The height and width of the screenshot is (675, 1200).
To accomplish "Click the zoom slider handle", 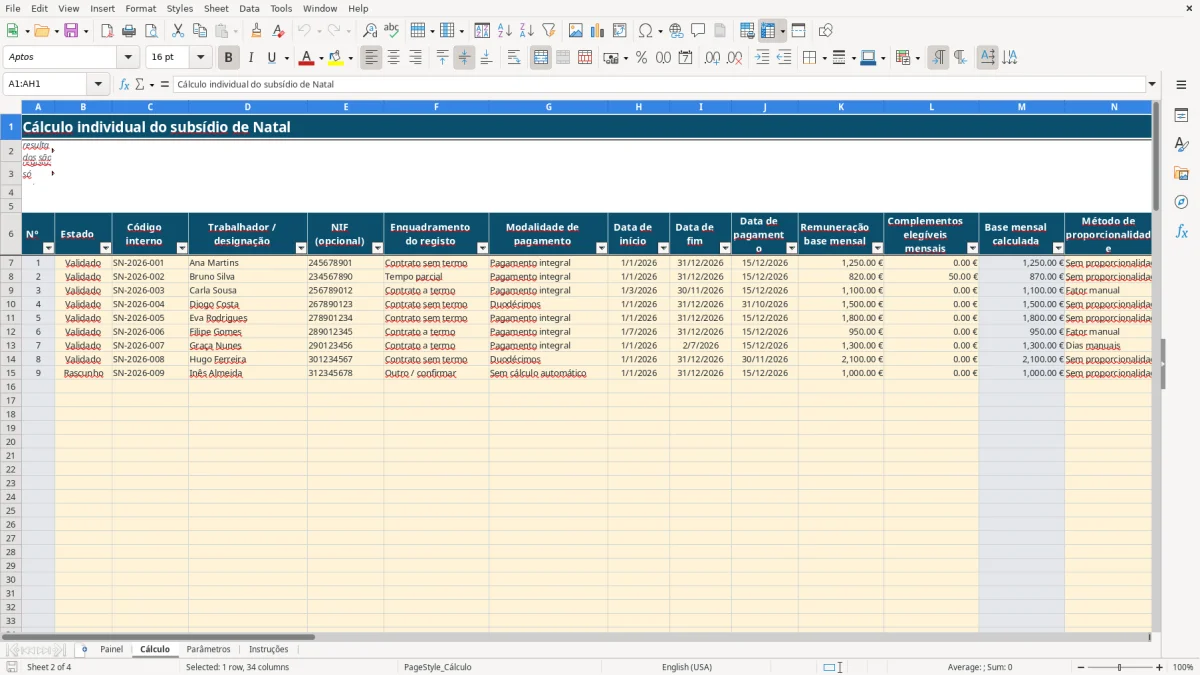I will coord(1119,667).
